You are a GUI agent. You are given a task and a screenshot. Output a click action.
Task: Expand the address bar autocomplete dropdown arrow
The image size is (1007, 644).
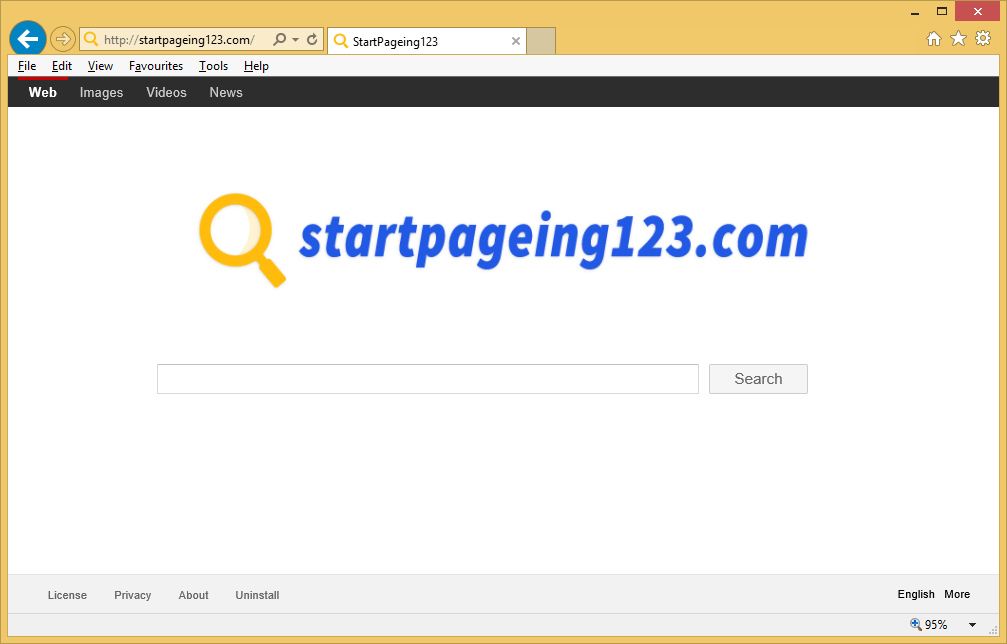296,40
